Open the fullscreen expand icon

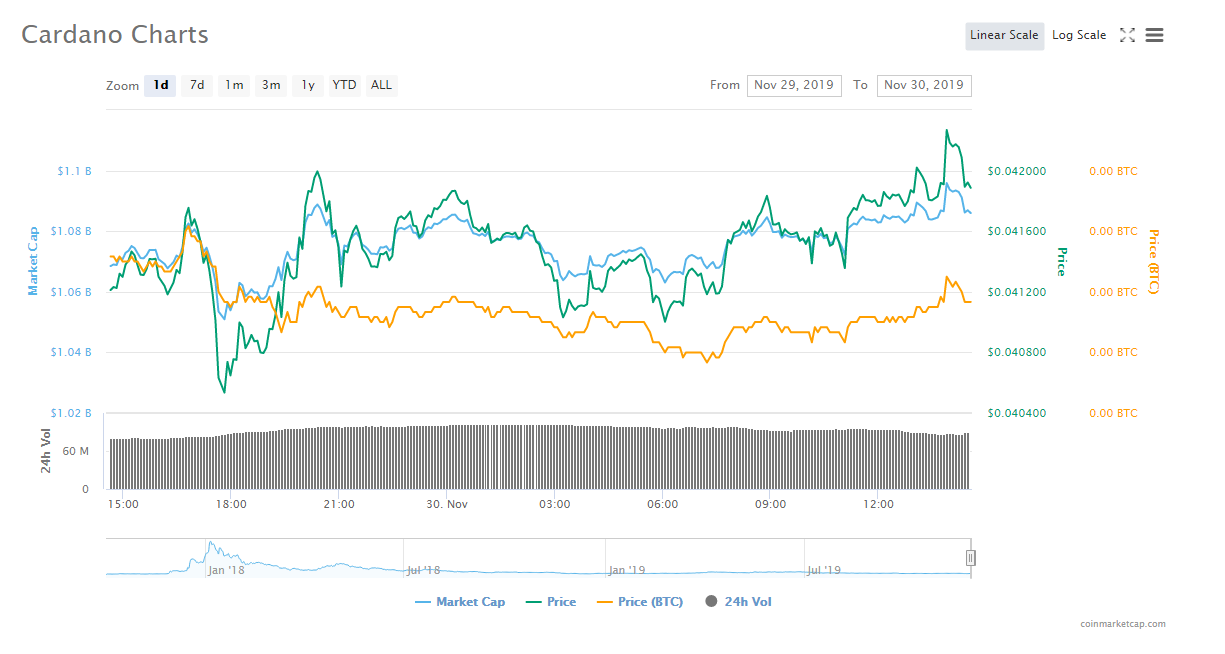1127,35
